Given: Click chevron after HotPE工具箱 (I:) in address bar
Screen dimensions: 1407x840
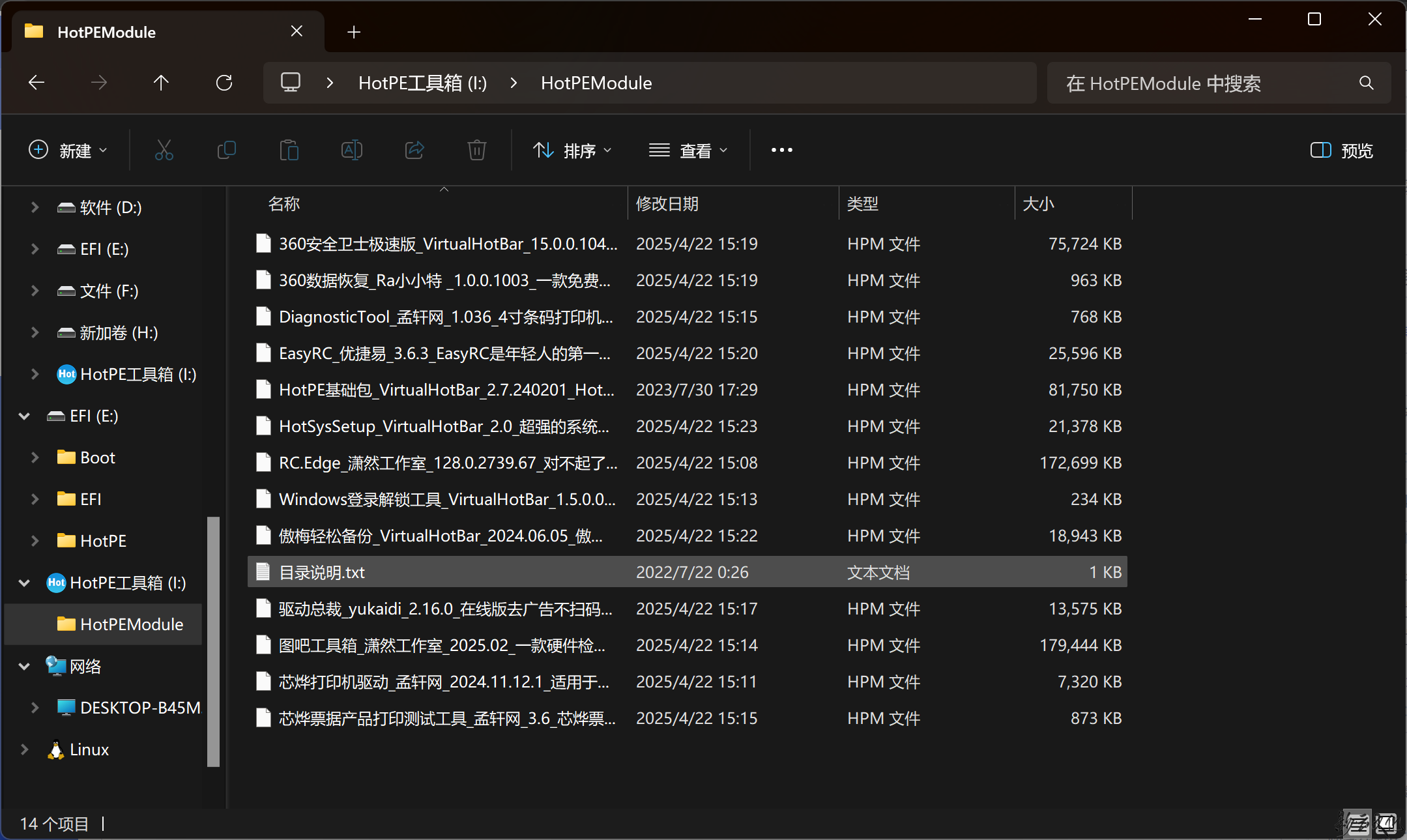Looking at the screenshot, I should coord(514,83).
